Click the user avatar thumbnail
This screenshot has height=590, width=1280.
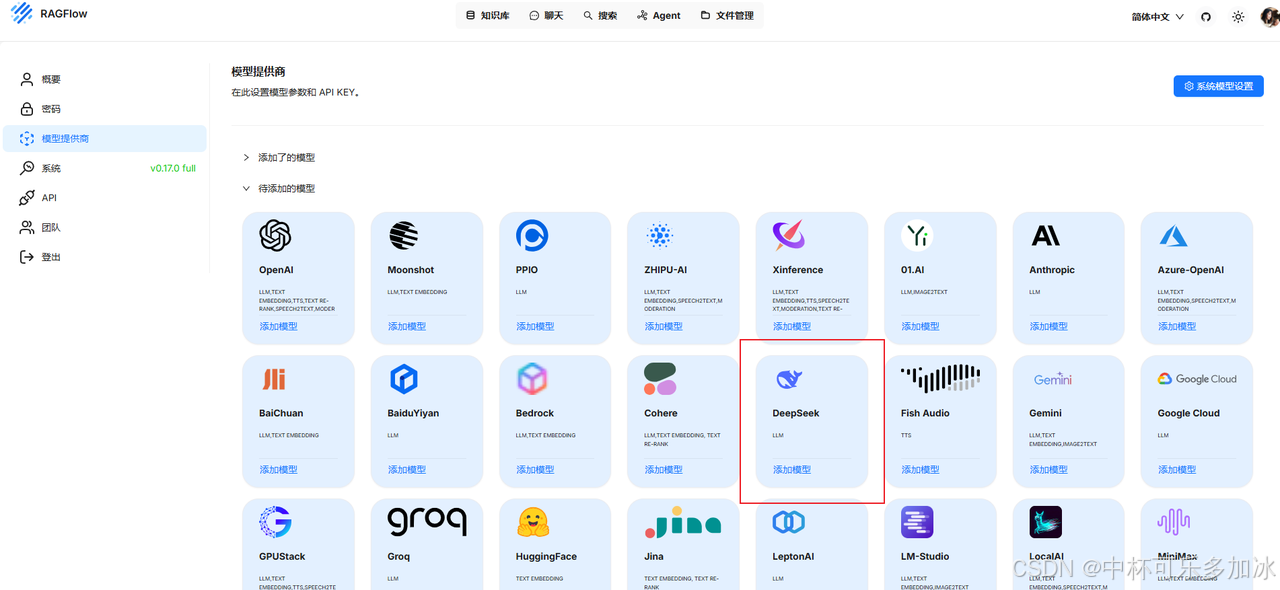(x=1269, y=17)
